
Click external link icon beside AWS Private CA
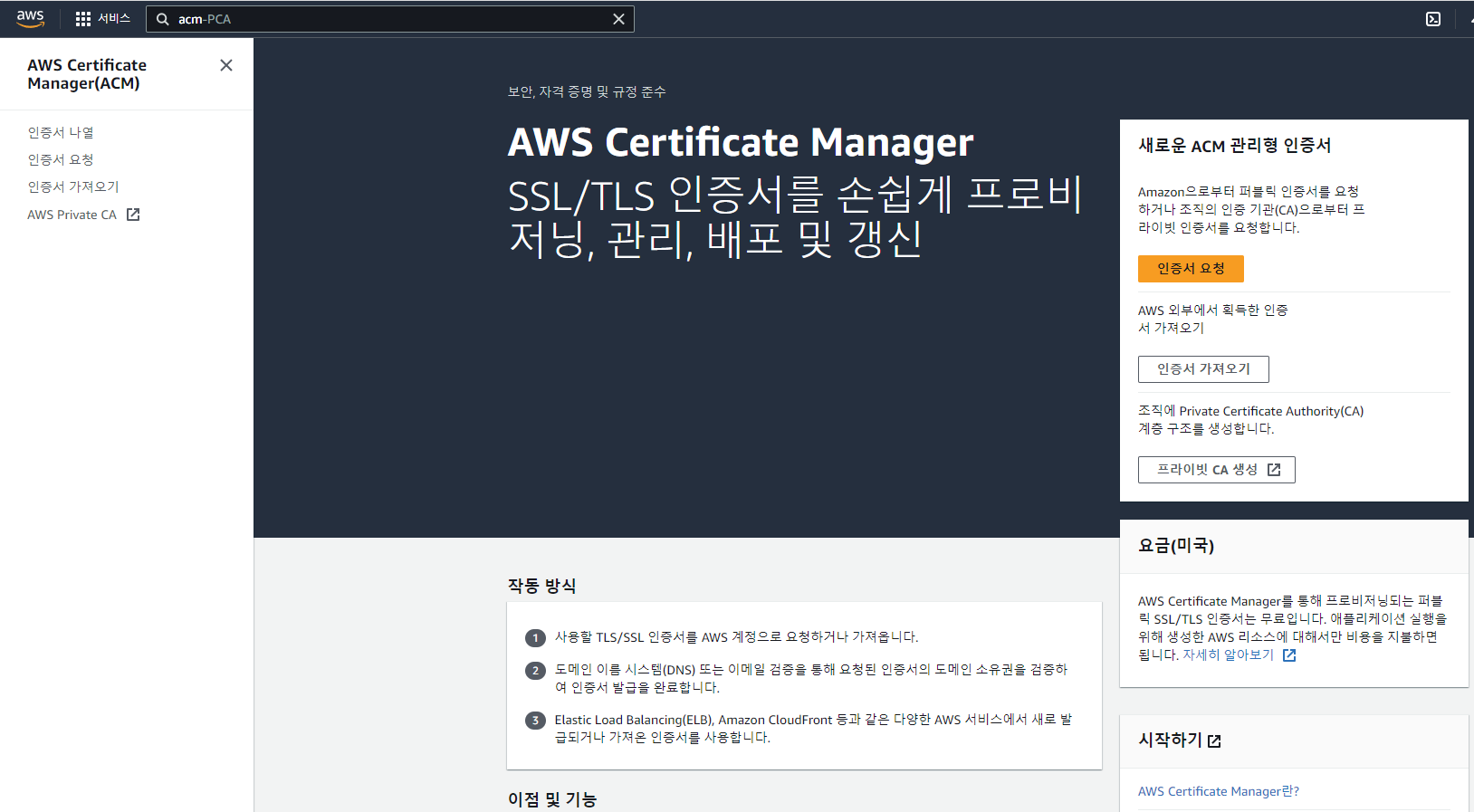(133, 215)
